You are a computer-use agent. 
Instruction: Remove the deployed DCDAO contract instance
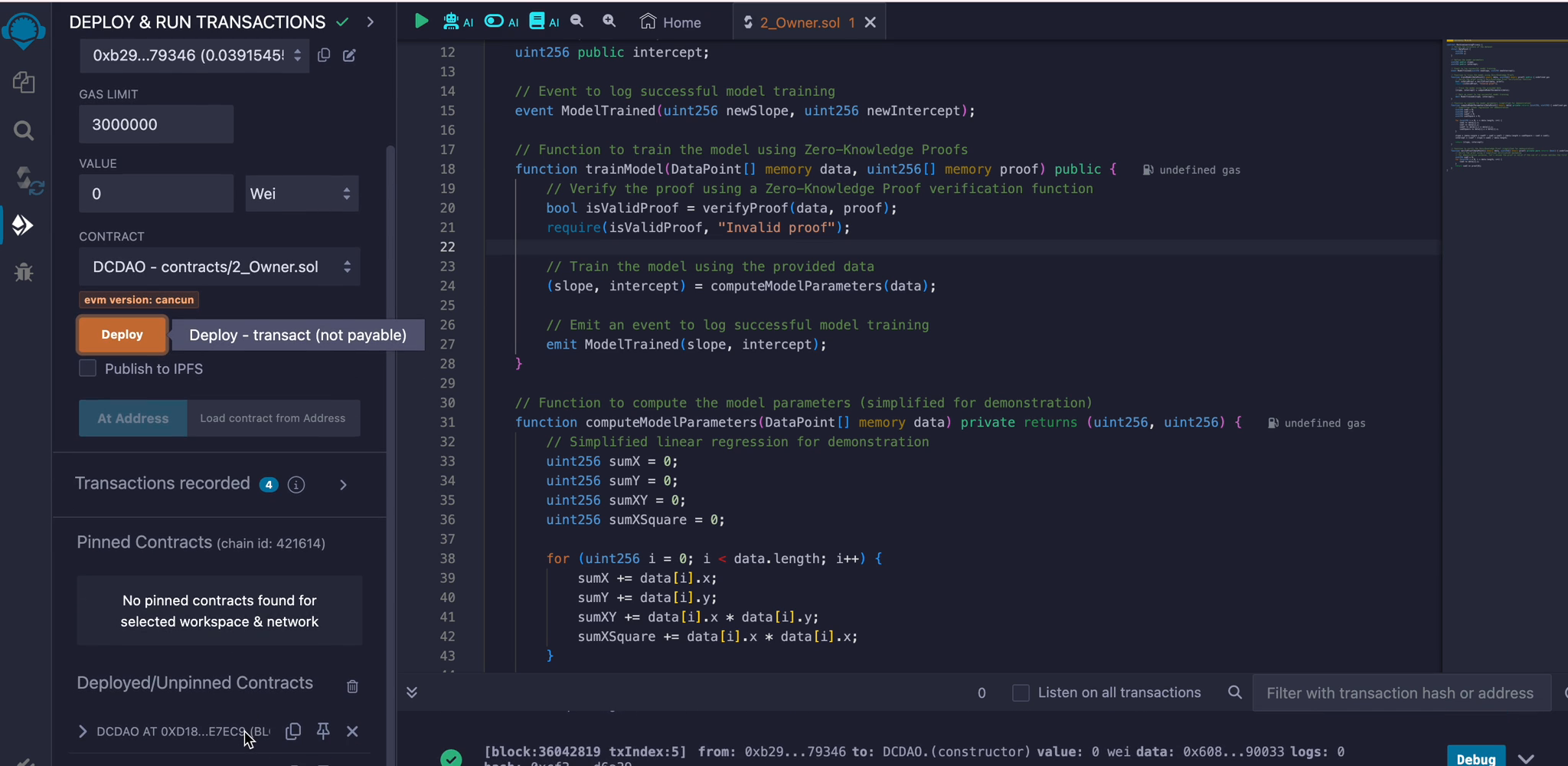coord(352,732)
